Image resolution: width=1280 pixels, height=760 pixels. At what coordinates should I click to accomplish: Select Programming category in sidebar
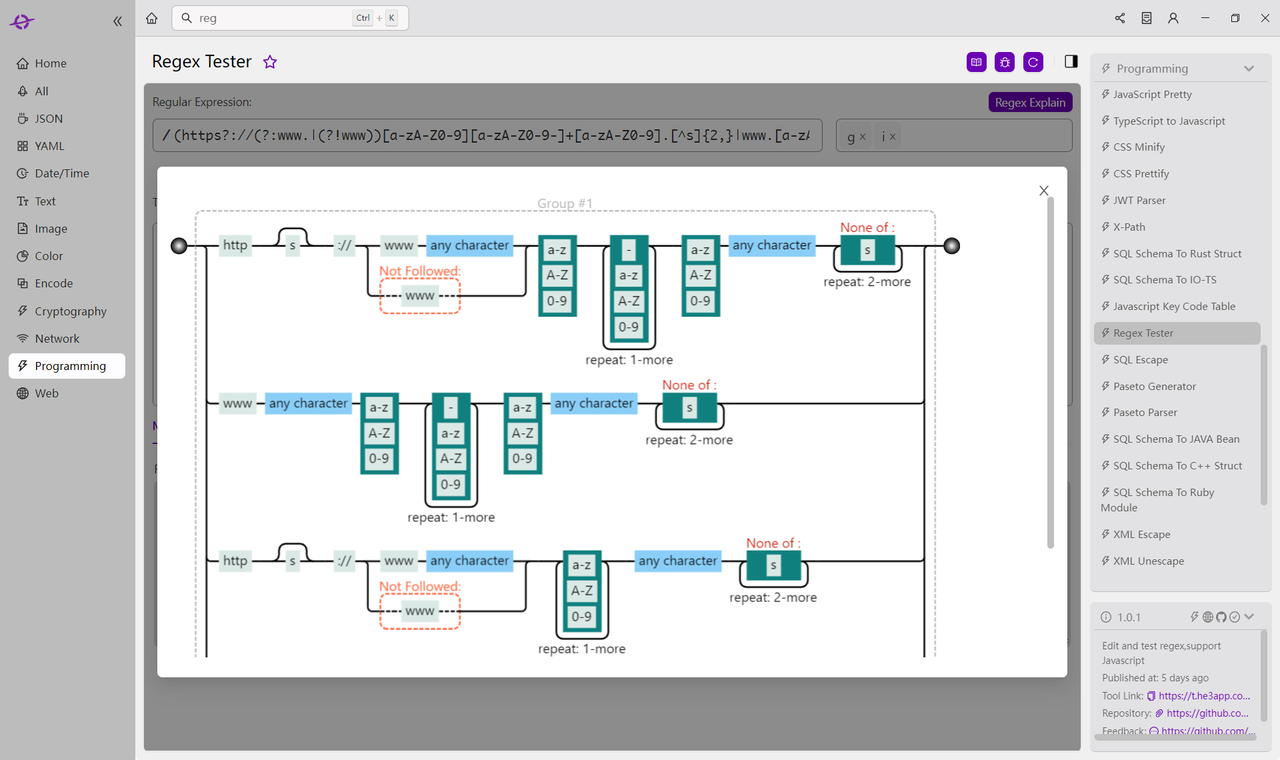67,366
